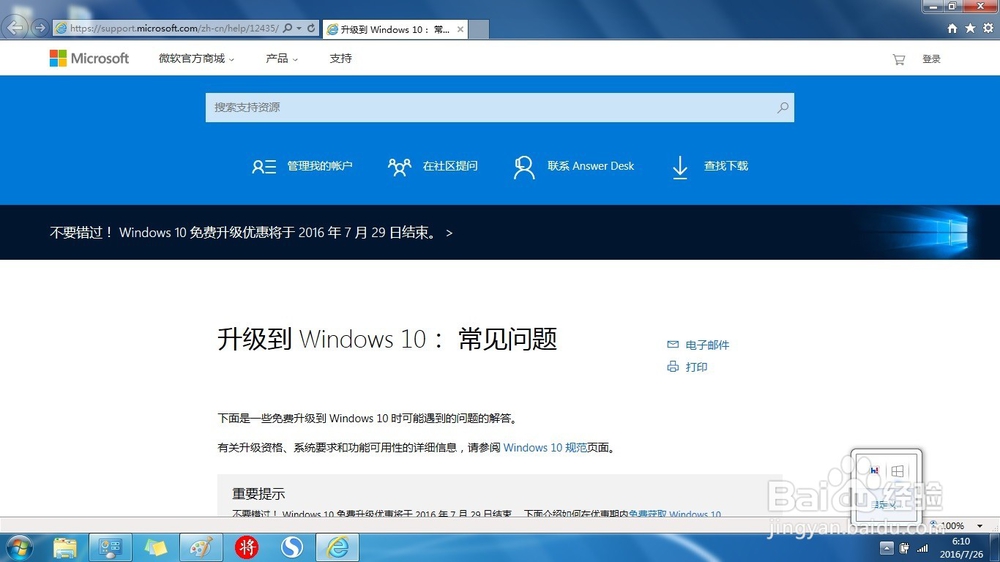Refresh the page with the reload icon

coord(311,28)
